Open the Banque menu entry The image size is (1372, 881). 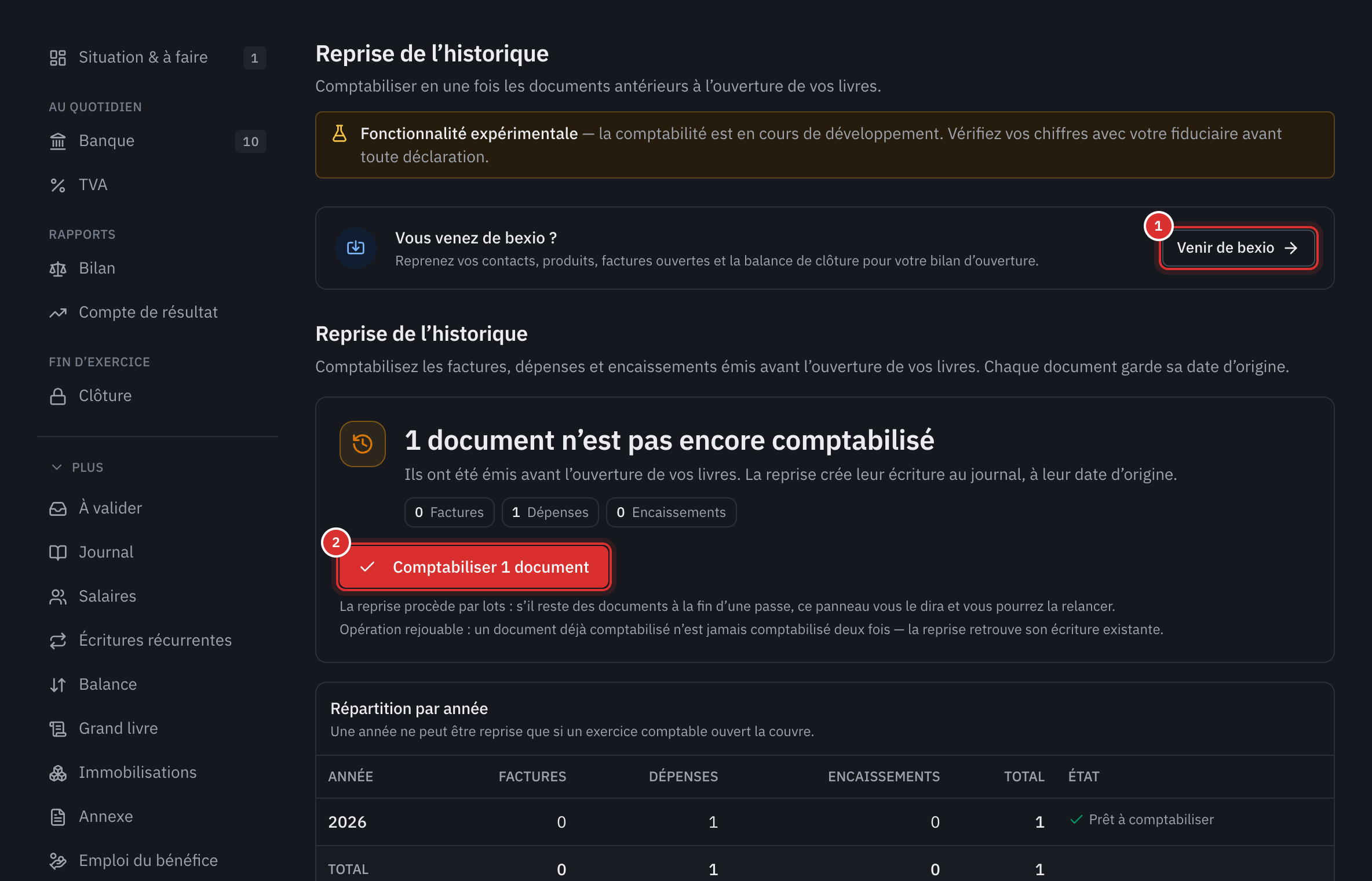[158, 141]
